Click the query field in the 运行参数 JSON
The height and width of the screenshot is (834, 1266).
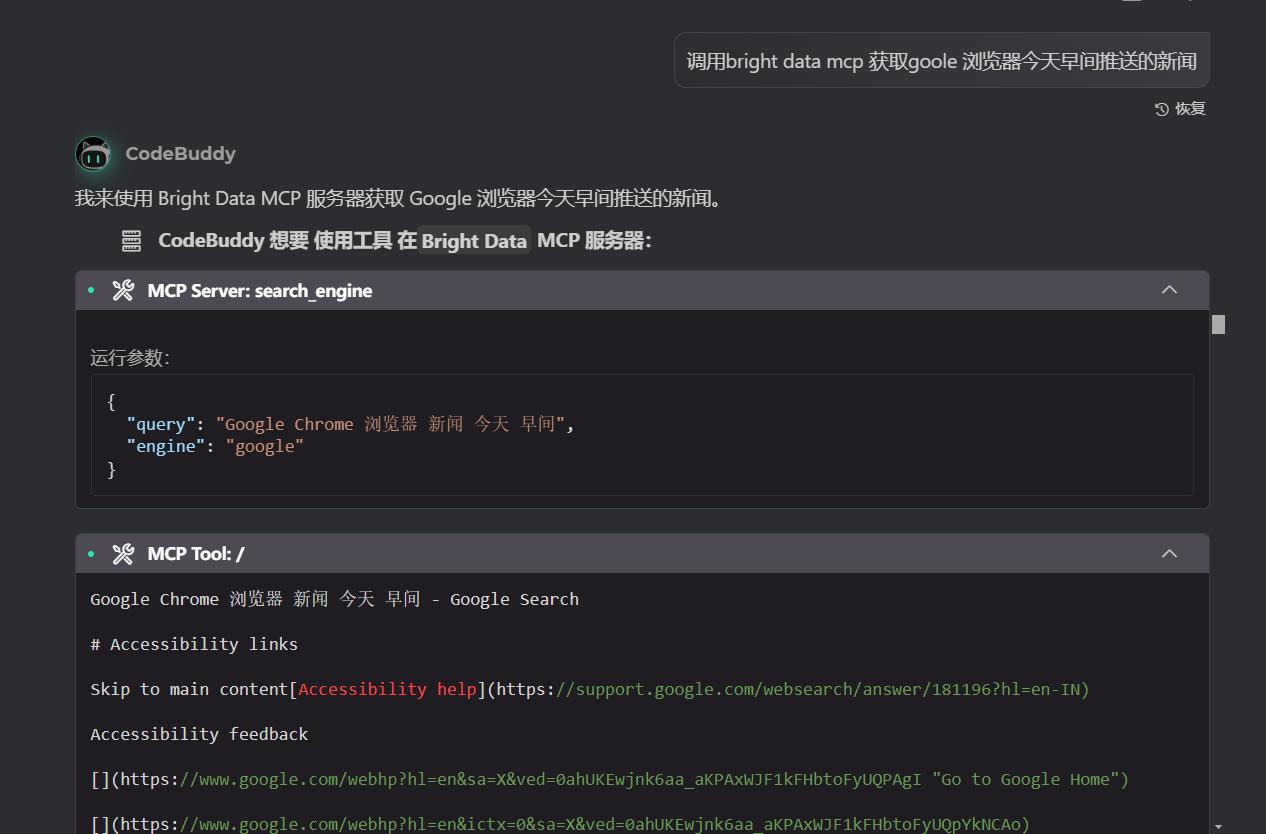pyautogui.click(x=161, y=423)
